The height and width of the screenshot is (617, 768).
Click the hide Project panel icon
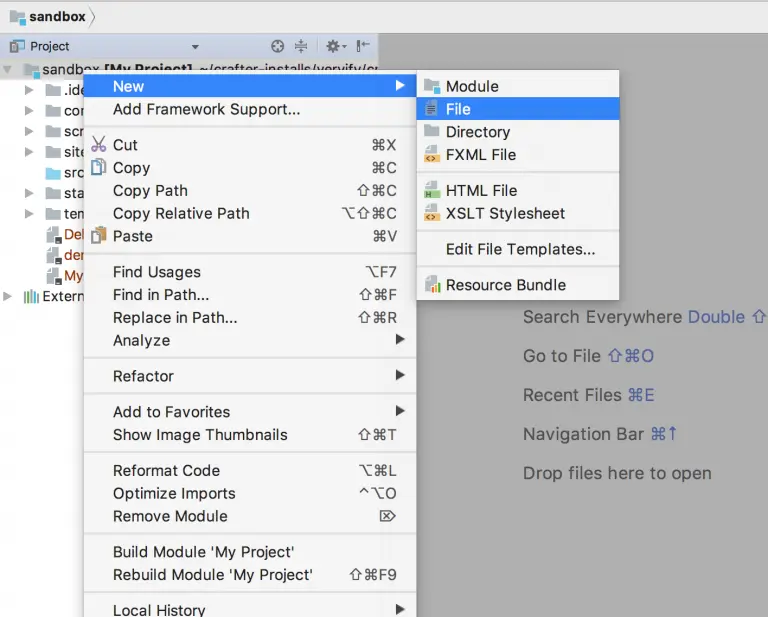[x=363, y=46]
